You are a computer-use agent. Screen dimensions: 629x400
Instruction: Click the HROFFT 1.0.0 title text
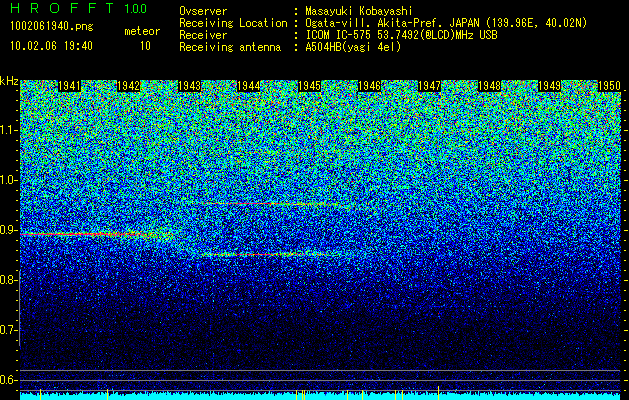[79, 8]
